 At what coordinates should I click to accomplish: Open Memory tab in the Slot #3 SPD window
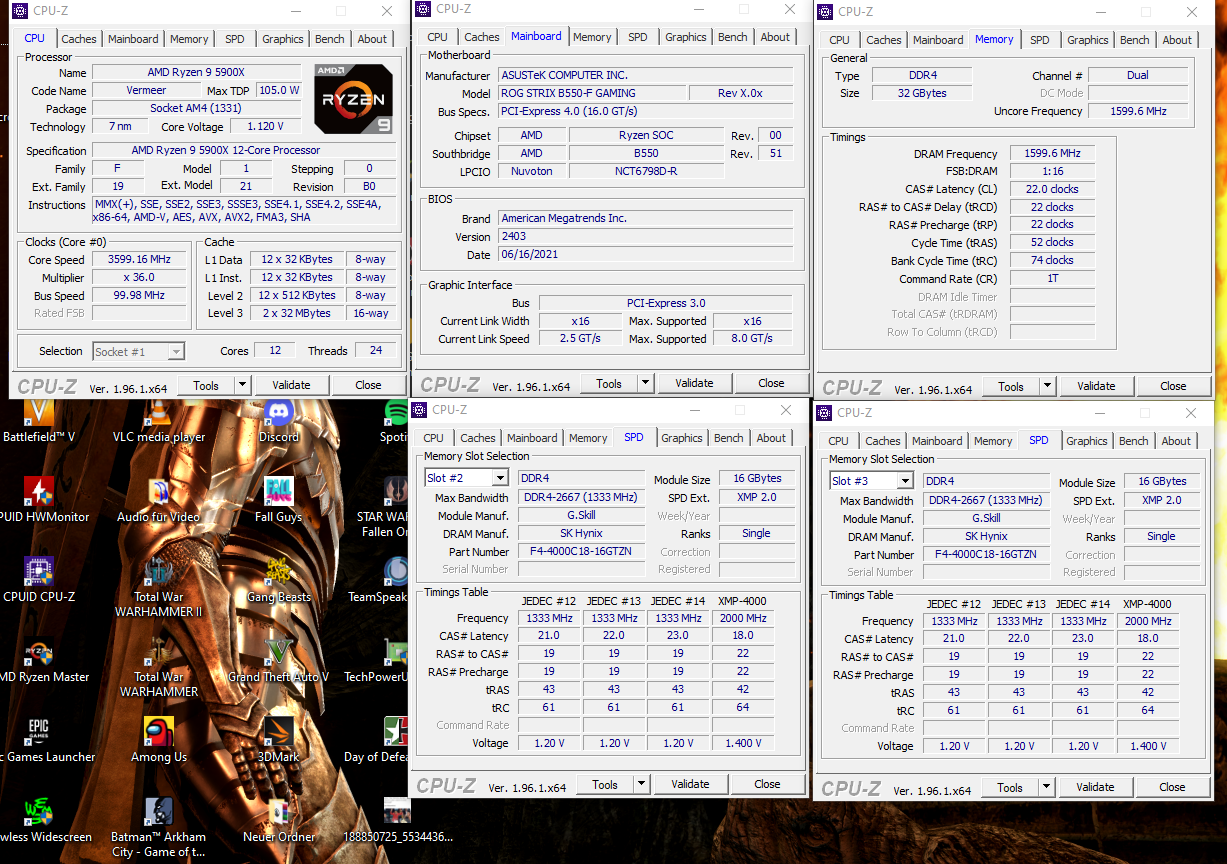(x=993, y=441)
